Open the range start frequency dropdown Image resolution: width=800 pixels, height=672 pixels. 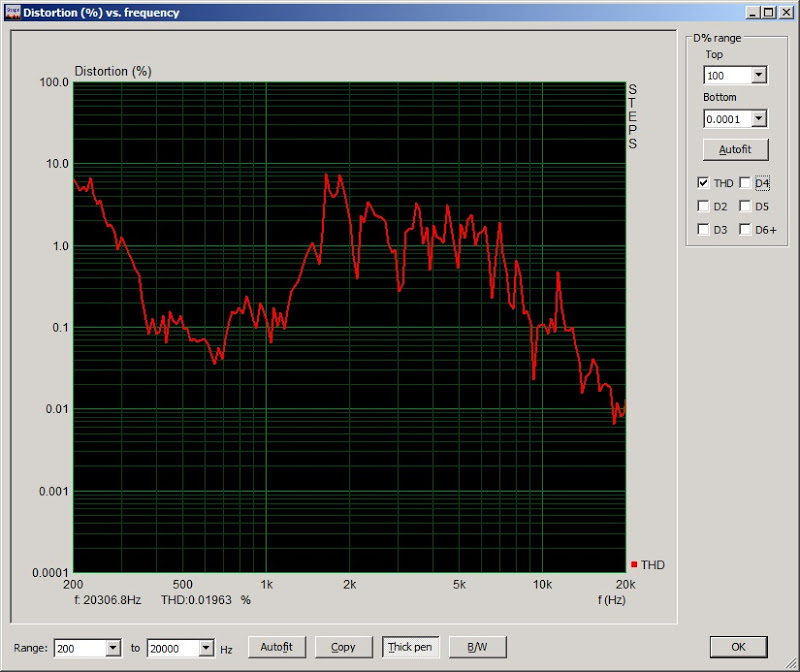(113, 648)
